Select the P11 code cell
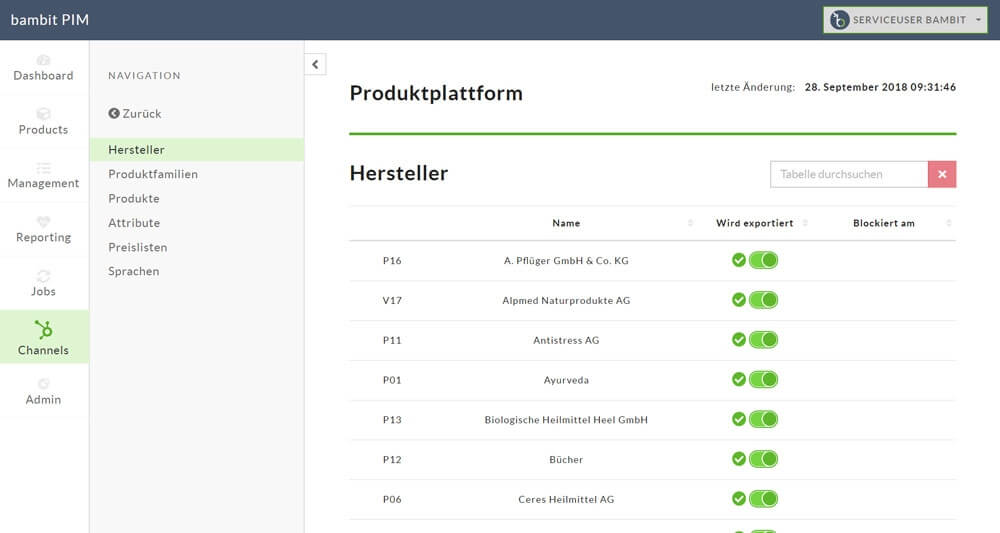 (x=392, y=340)
